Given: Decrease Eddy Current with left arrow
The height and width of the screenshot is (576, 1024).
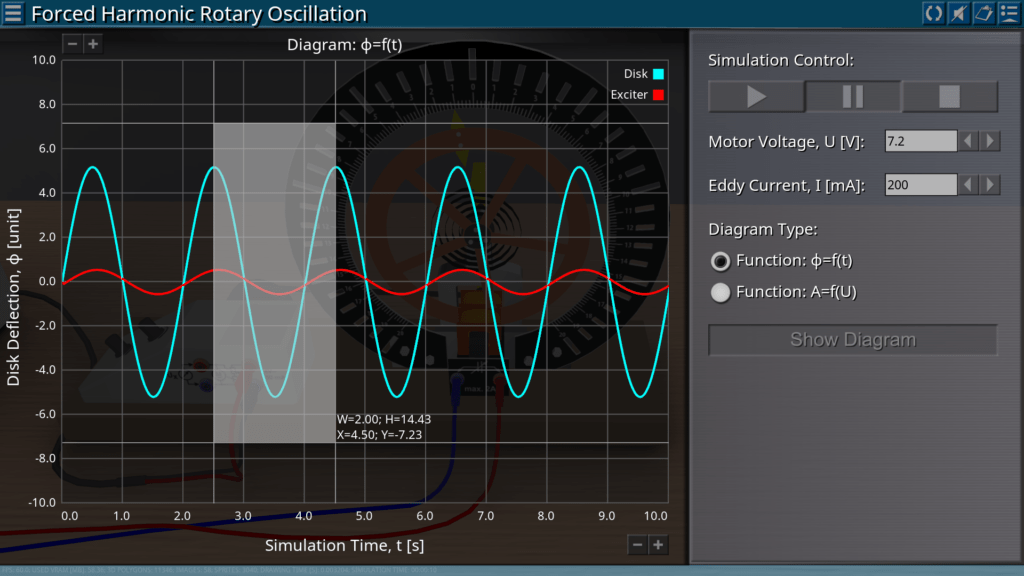Looking at the screenshot, I should 968,185.
